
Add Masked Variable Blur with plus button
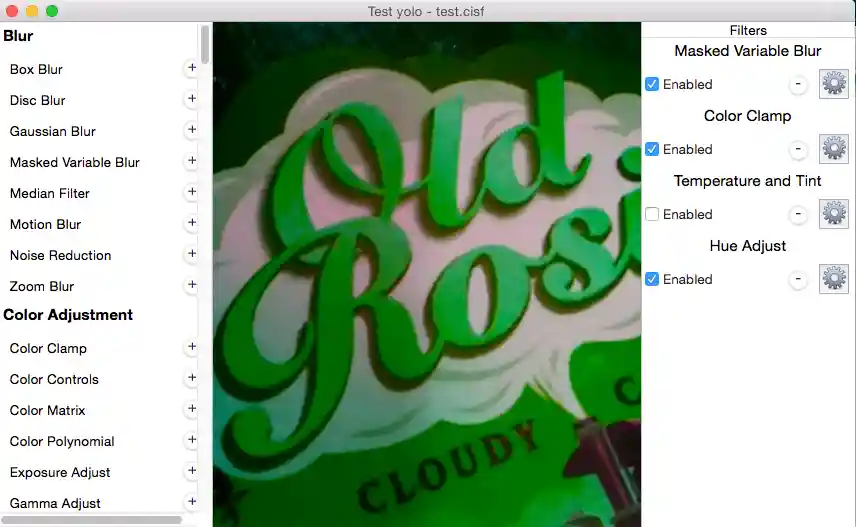192,161
